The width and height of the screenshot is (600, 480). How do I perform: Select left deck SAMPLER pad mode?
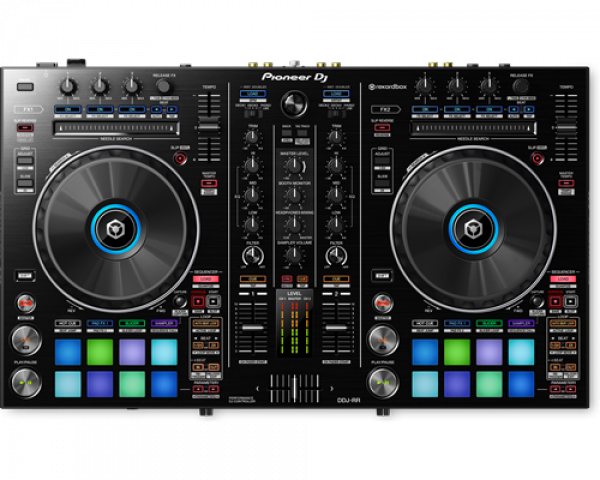coord(164,323)
